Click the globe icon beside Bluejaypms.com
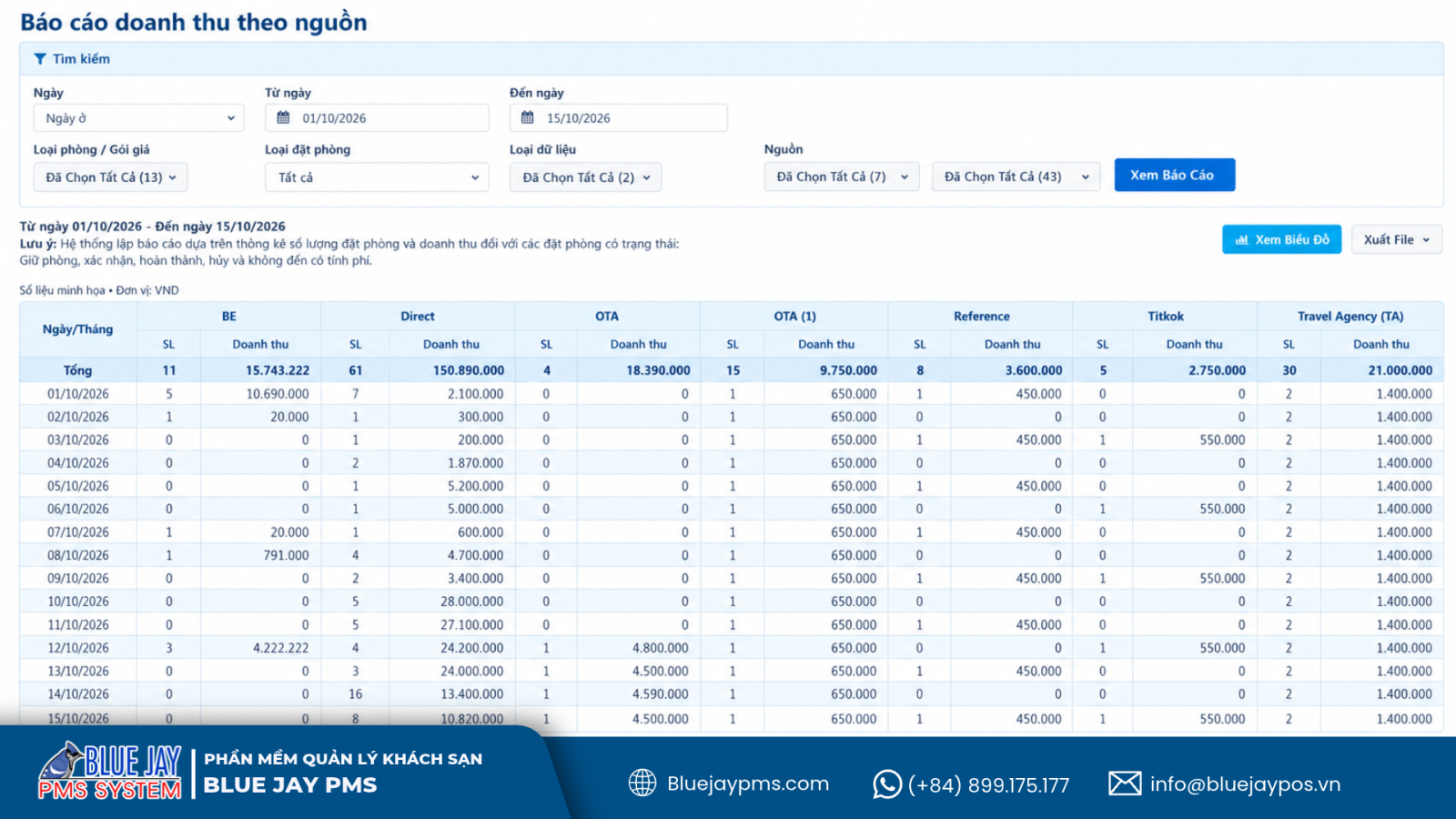Image resolution: width=1456 pixels, height=819 pixels. (642, 783)
